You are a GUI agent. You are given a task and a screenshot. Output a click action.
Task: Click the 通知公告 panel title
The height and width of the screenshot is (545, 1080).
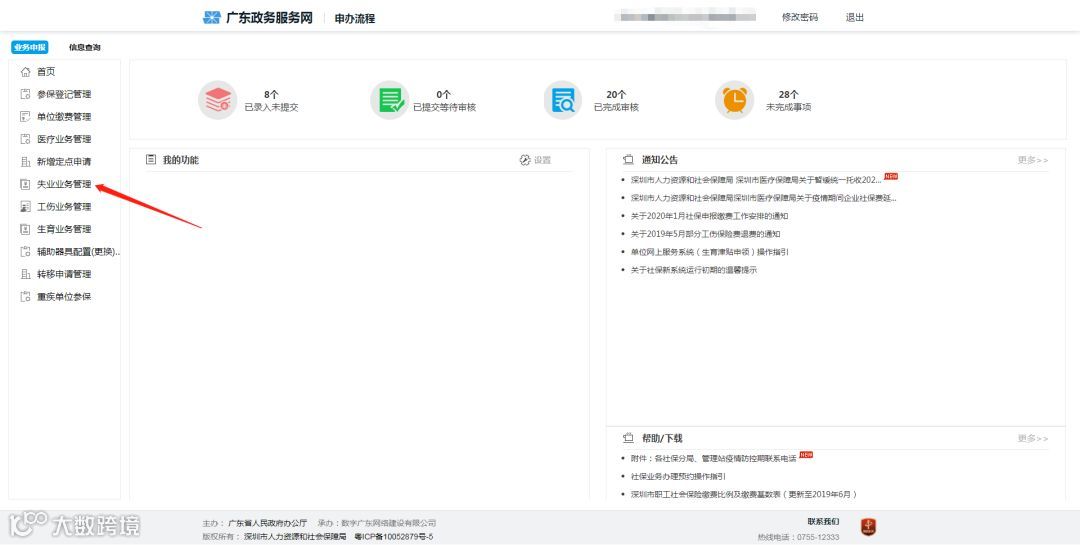(660, 160)
